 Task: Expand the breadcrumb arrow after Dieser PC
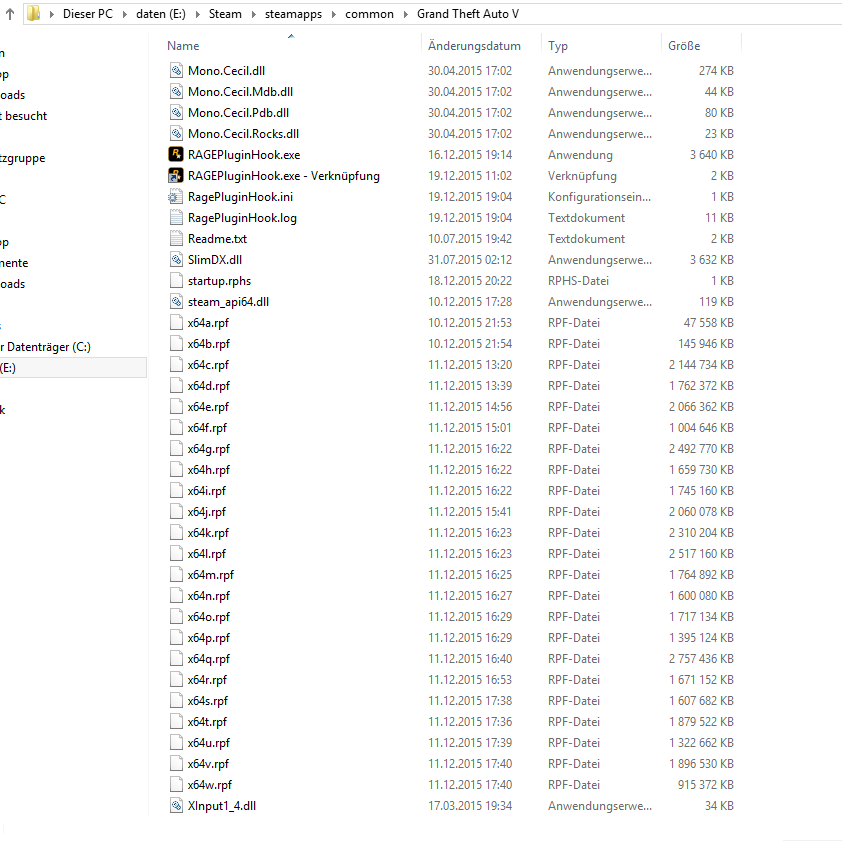pos(125,14)
